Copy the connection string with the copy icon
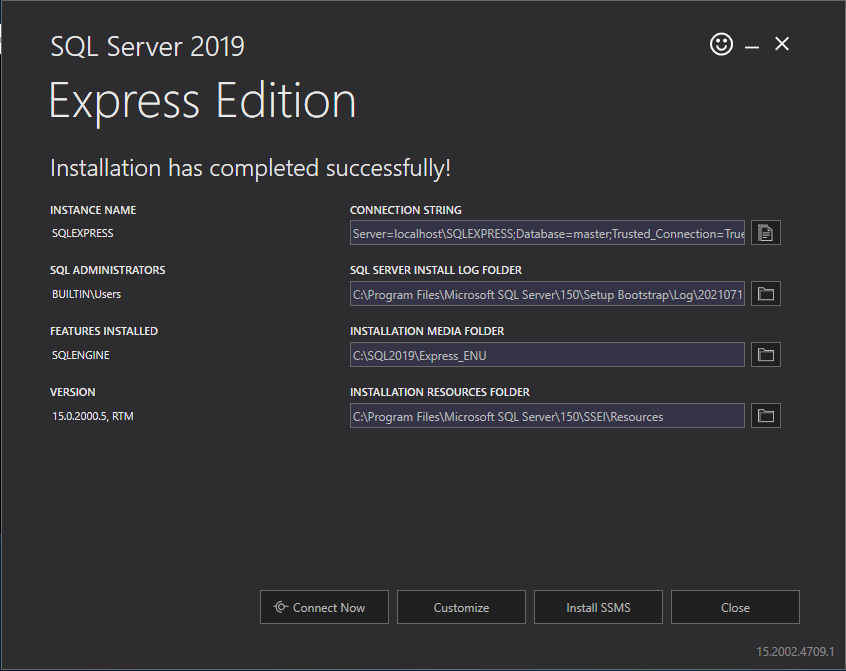This screenshot has width=846, height=671. [x=766, y=232]
